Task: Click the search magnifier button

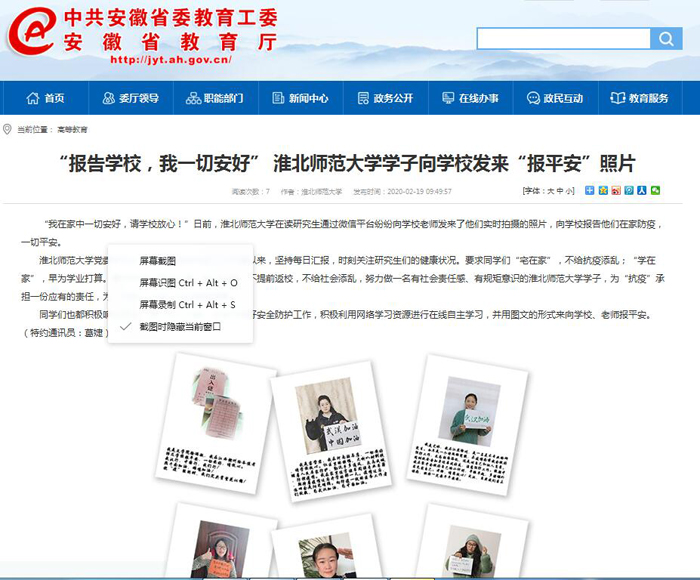Action: [666, 39]
